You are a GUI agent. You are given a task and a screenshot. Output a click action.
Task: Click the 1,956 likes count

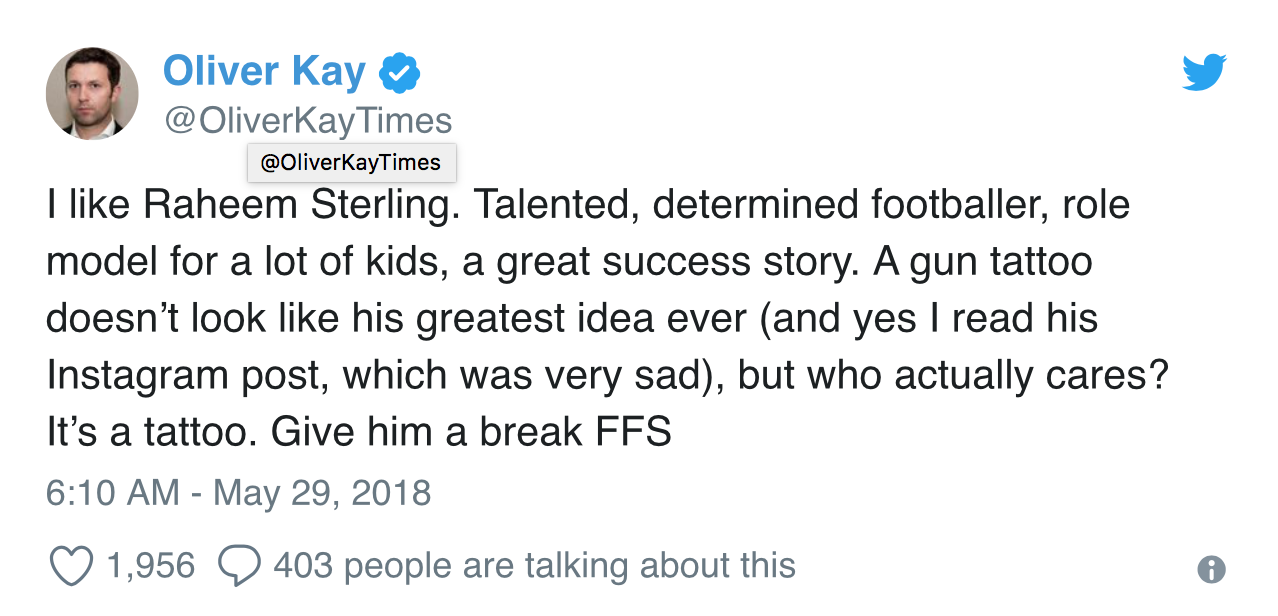tap(150, 566)
